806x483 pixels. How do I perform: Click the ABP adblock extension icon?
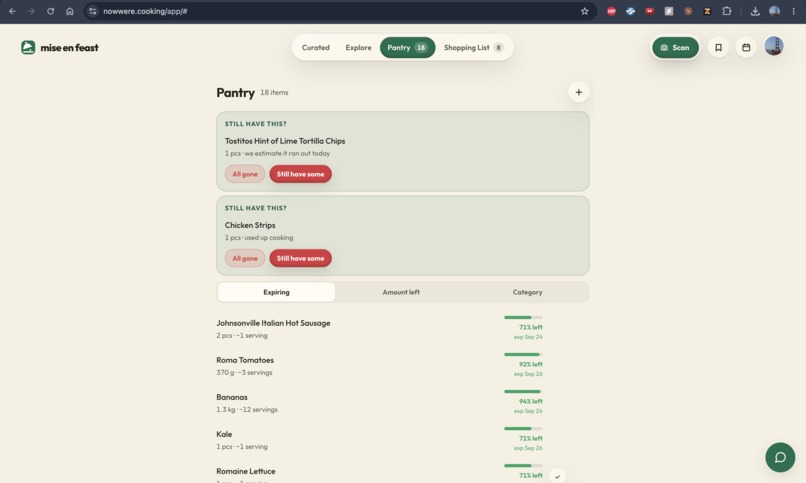(x=611, y=11)
